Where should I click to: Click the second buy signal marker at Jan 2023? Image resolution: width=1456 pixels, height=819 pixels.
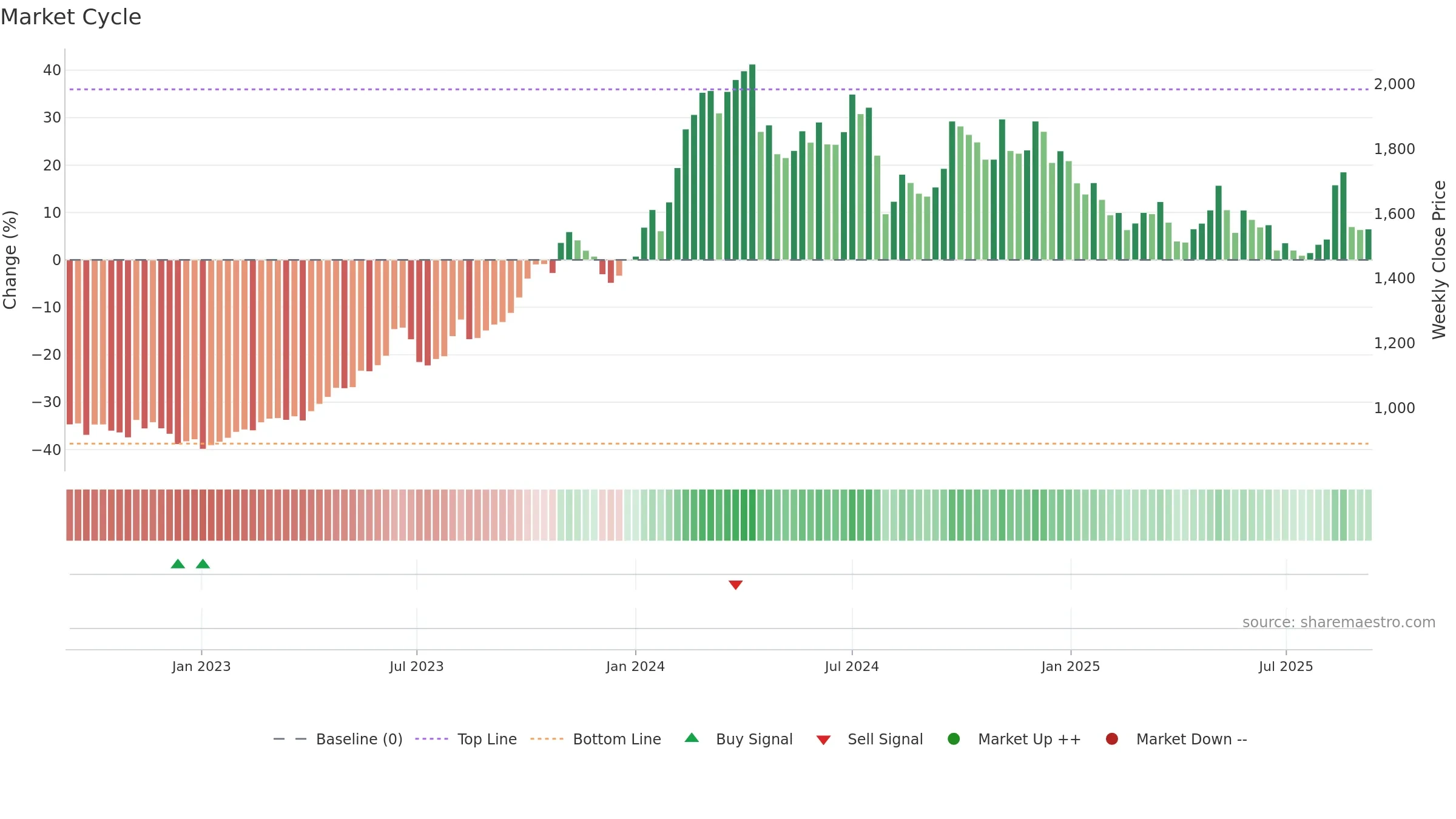pos(203,564)
